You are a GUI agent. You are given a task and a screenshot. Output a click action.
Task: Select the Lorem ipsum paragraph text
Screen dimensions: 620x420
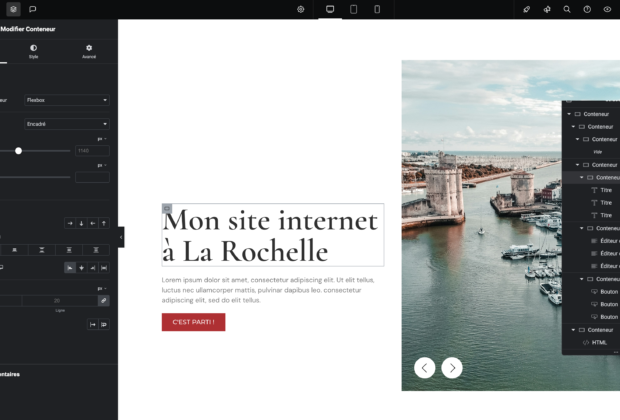(x=268, y=290)
